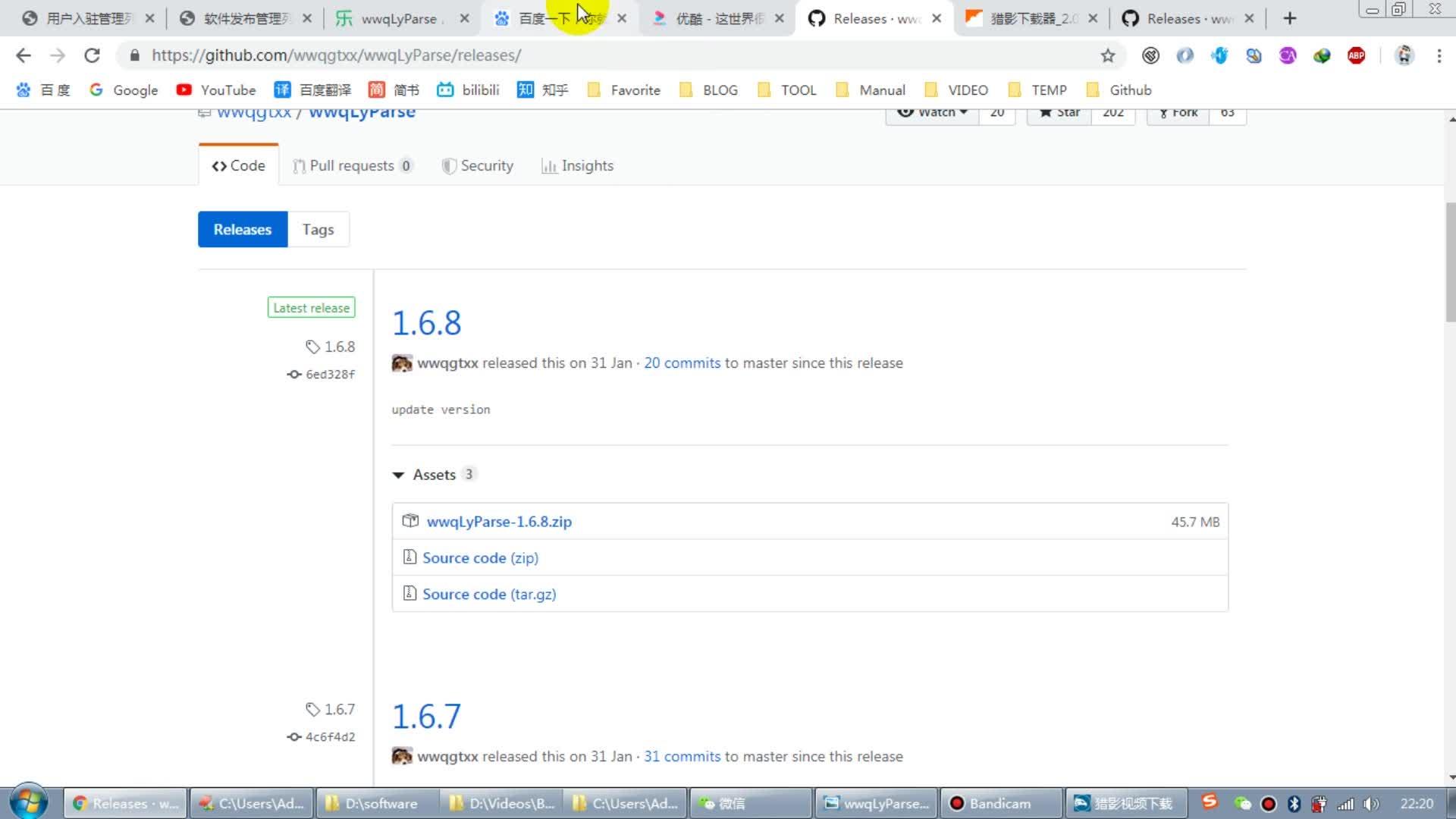Screen dimensions: 1456x819
Task: Open a new browser tab
Action: coord(1290,18)
